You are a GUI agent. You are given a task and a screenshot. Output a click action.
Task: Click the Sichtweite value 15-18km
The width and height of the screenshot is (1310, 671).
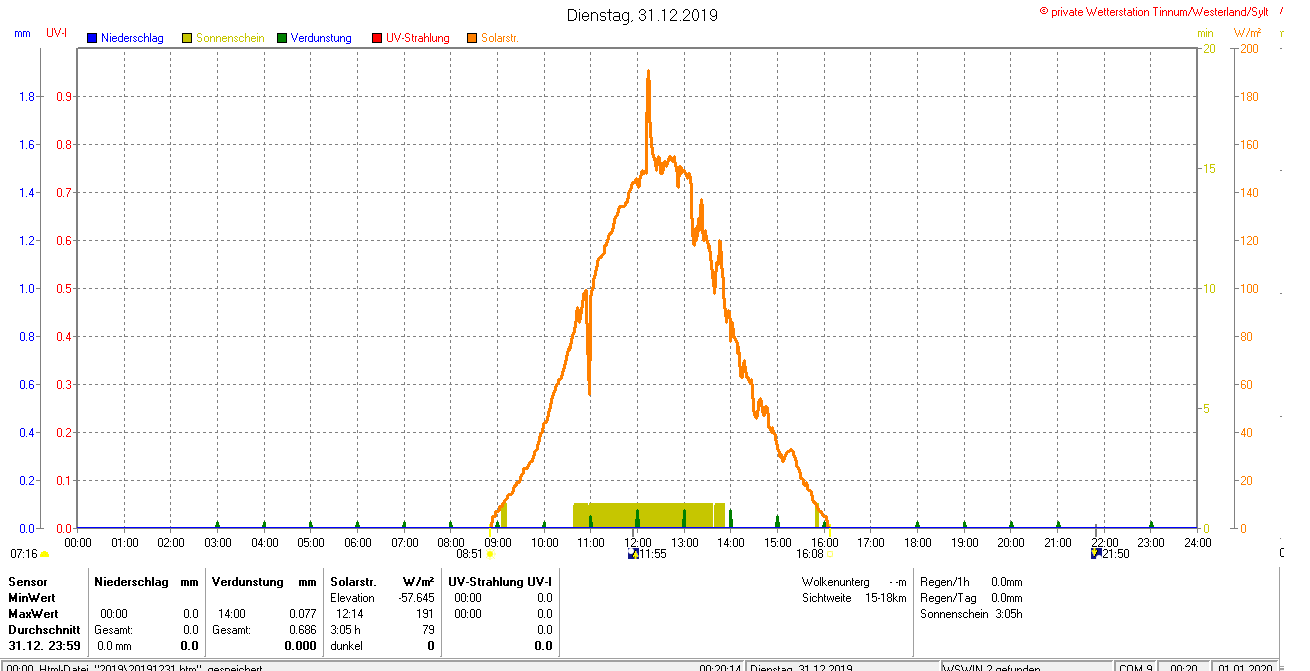(x=886, y=598)
